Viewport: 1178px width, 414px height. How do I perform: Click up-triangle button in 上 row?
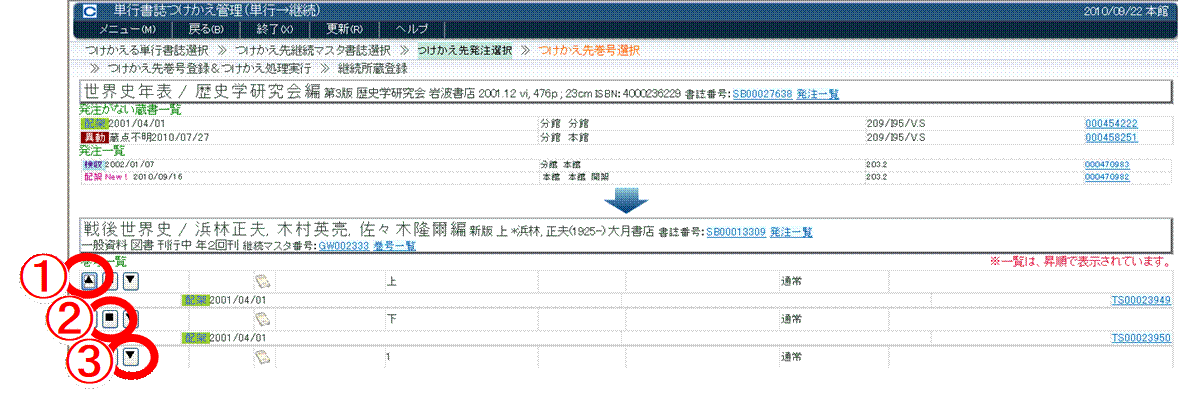[x=89, y=282]
